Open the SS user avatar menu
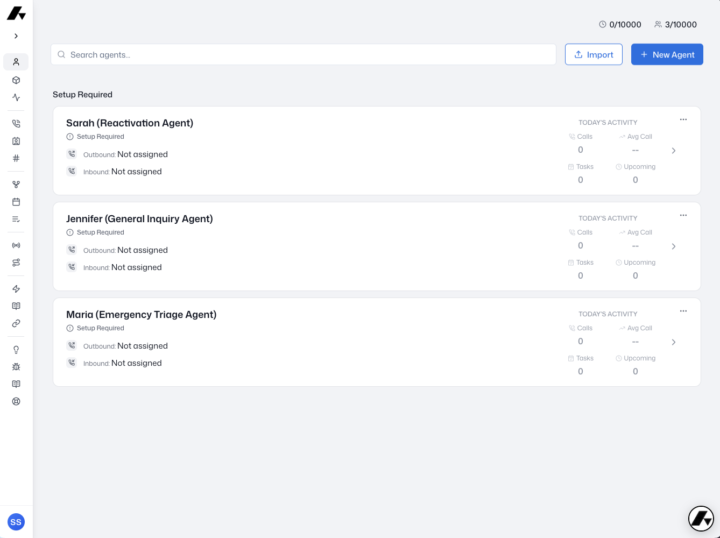The image size is (720, 538). tap(16, 522)
